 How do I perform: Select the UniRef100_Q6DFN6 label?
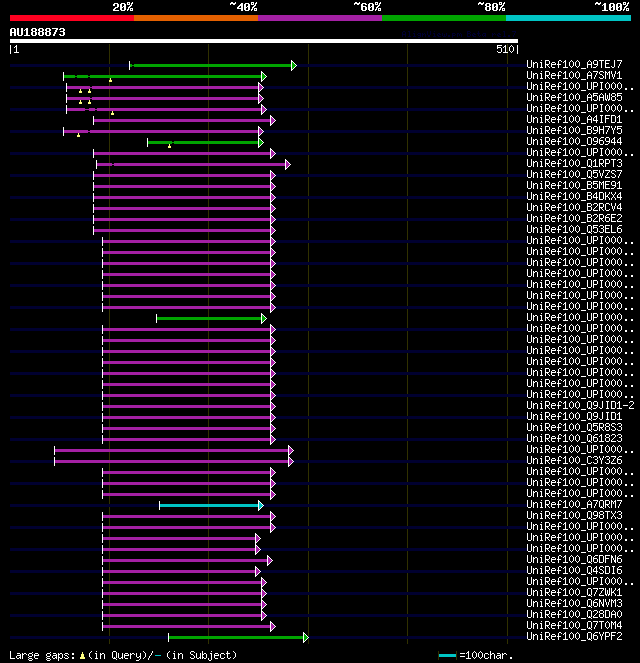pyautogui.click(x=574, y=559)
